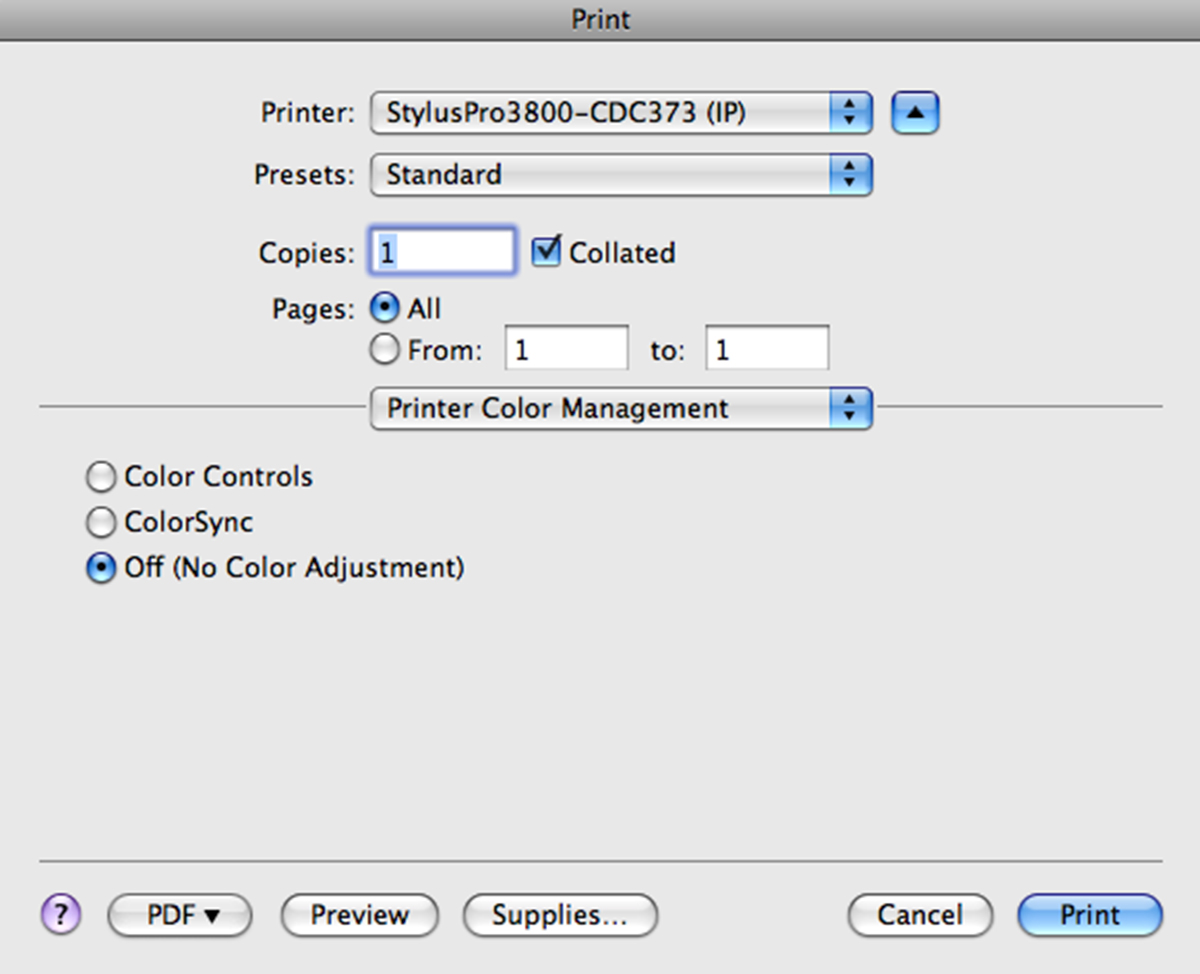Screen dimensions: 1200x974
Task: Choose the Color Controls option
Action: [x=100, y=477]
